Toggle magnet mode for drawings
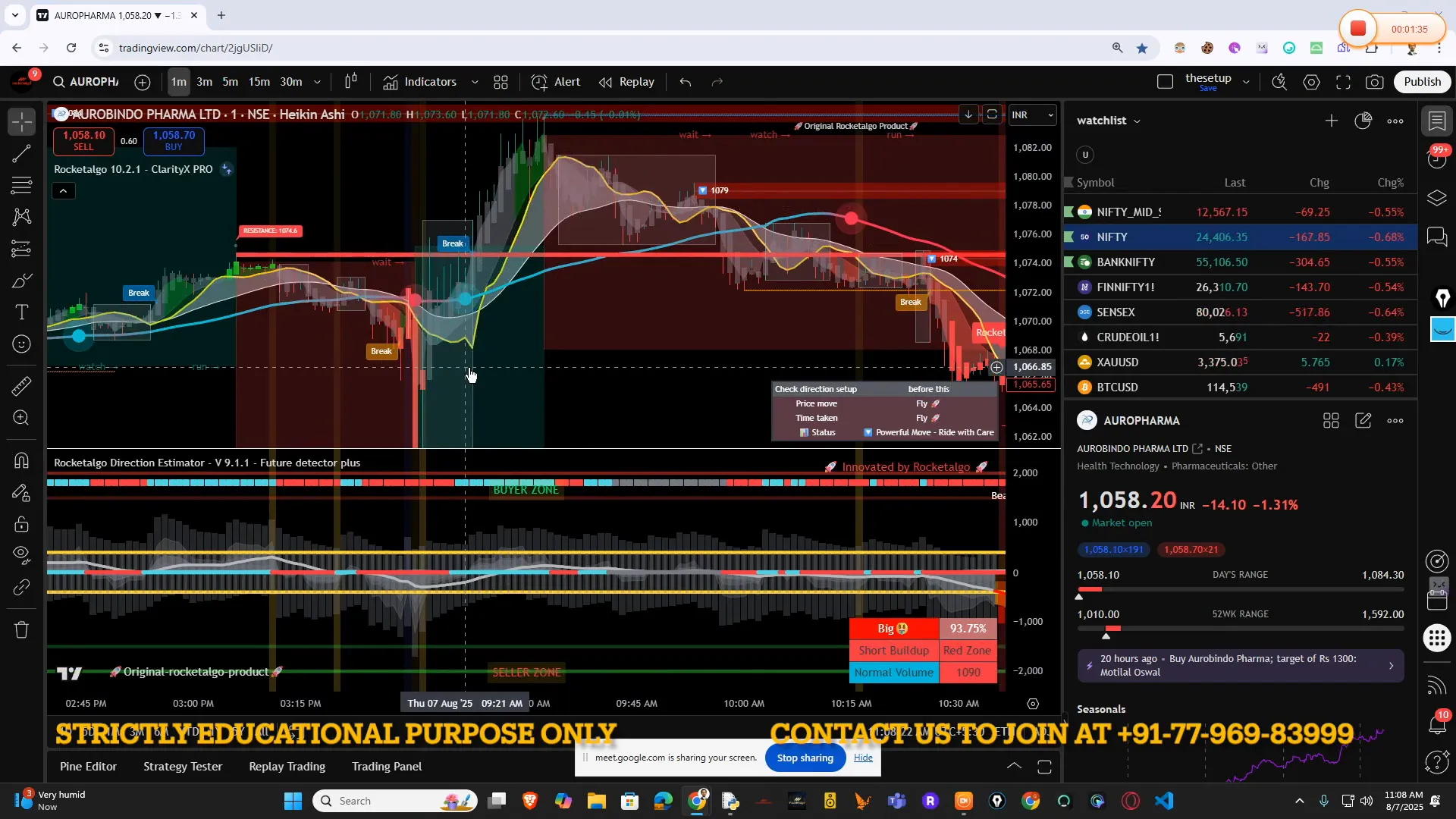This screenshot has height=819, width=1456. [22, 460]
